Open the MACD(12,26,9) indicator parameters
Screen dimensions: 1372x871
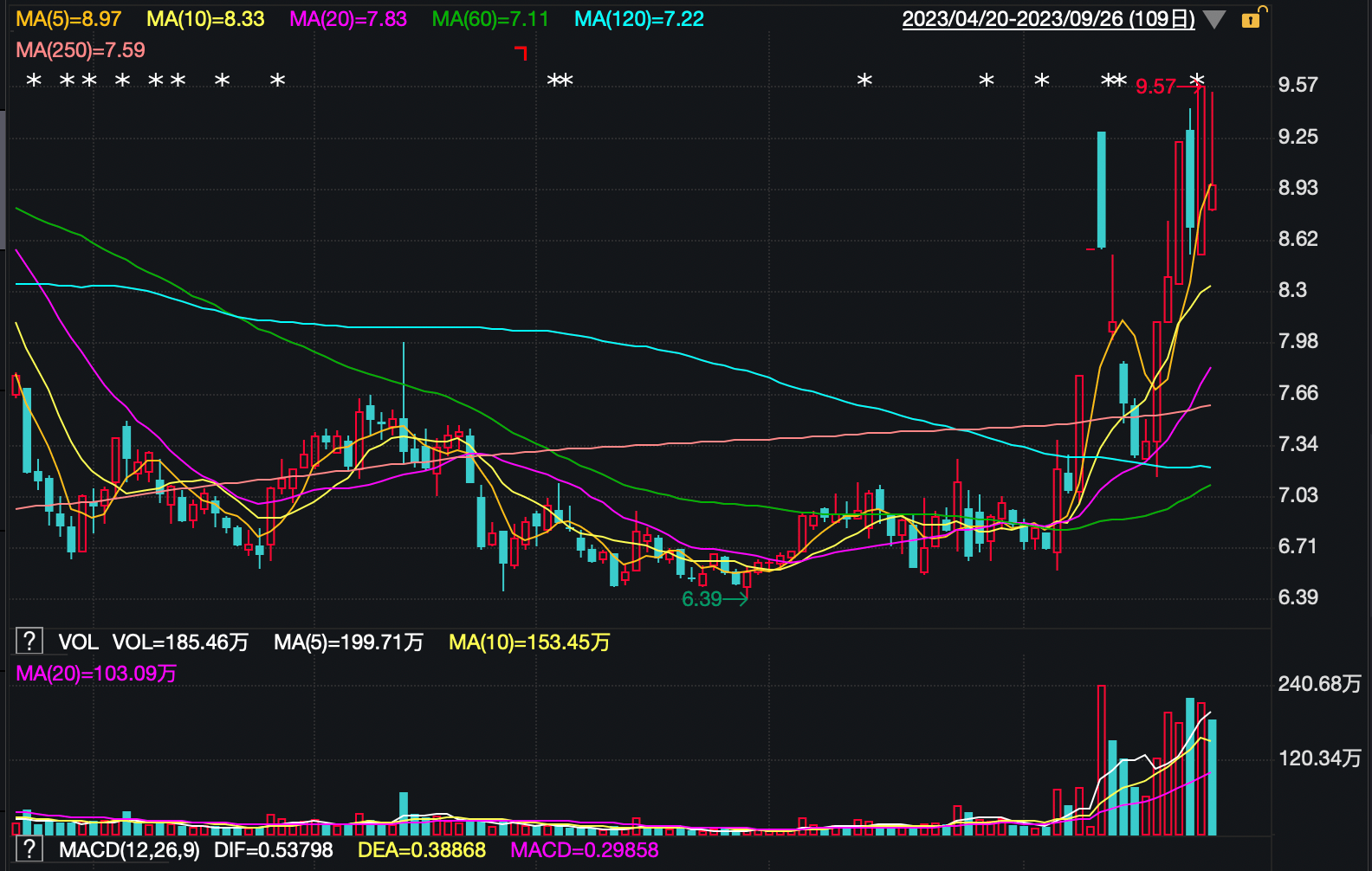coord(129,850)
